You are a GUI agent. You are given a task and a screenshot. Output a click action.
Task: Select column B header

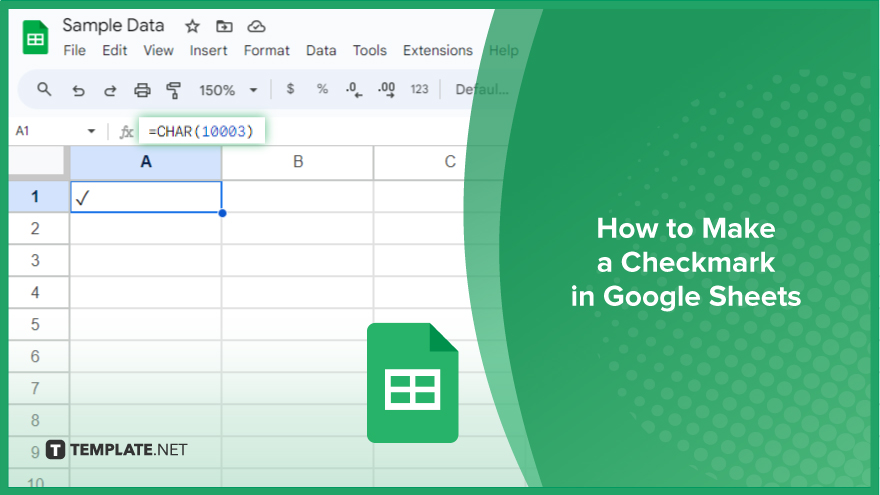(x=298, y=162)
